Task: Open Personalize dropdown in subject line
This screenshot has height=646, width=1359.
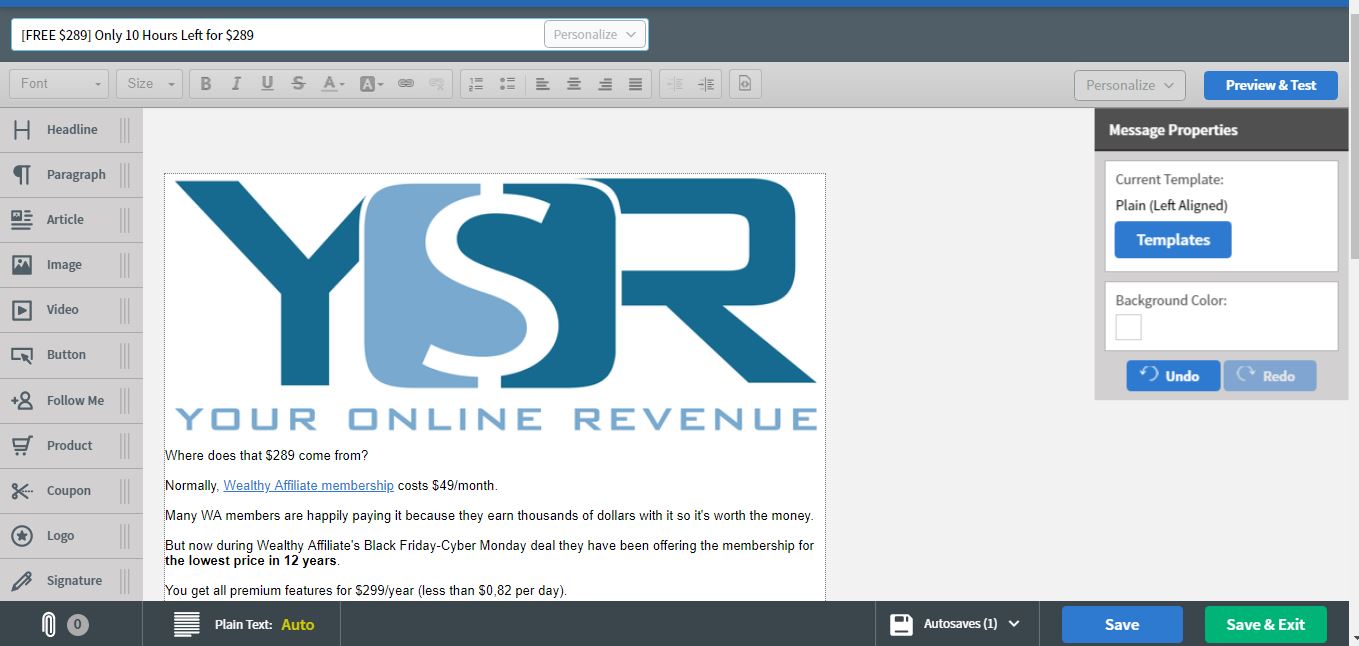Action: (595, 34)
